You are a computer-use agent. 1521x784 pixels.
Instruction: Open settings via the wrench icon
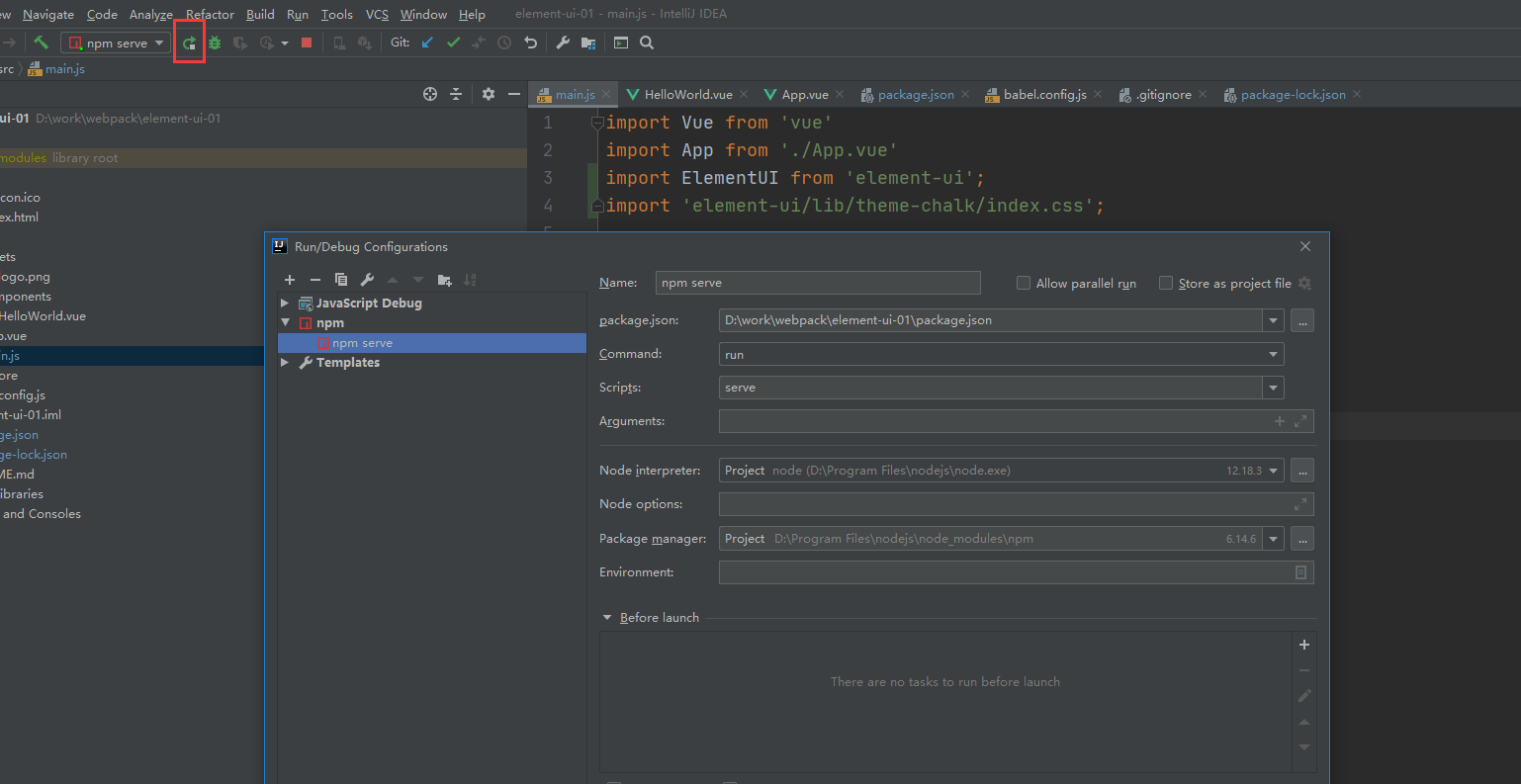365,280
